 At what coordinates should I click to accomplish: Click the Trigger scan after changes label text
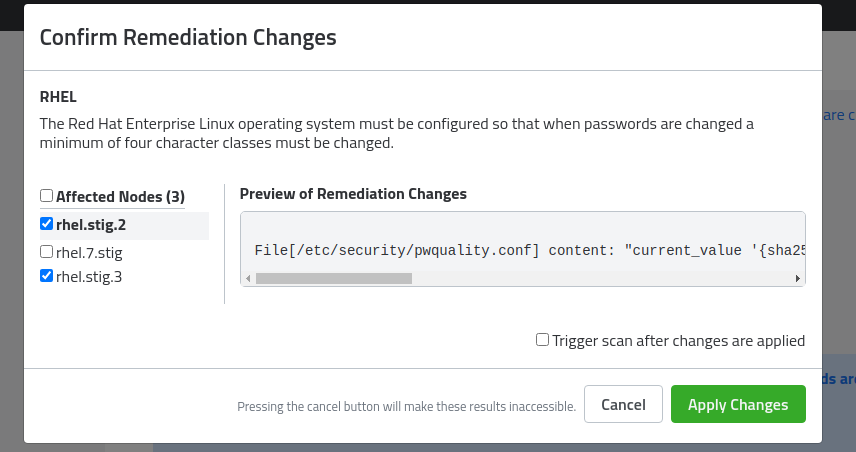point(679,341)
